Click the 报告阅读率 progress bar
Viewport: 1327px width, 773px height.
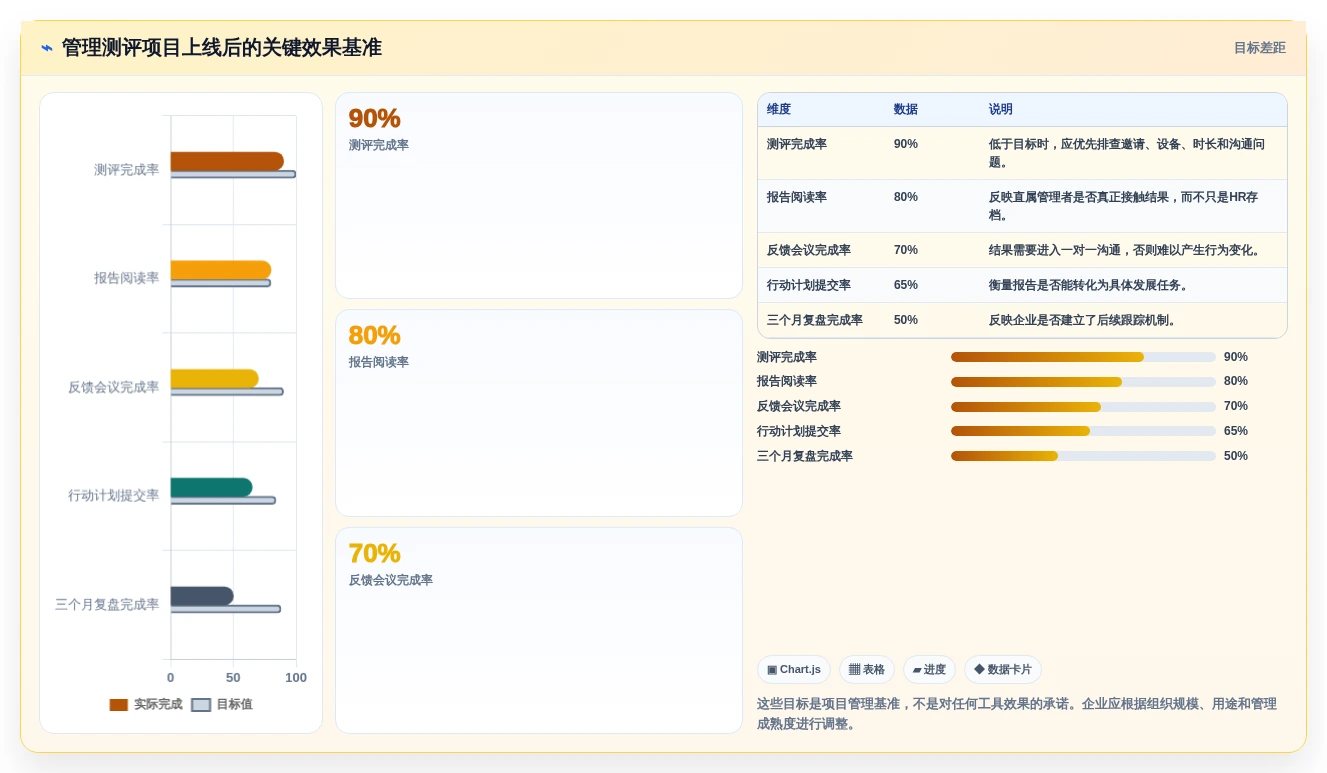click(x=1083, y=381)
